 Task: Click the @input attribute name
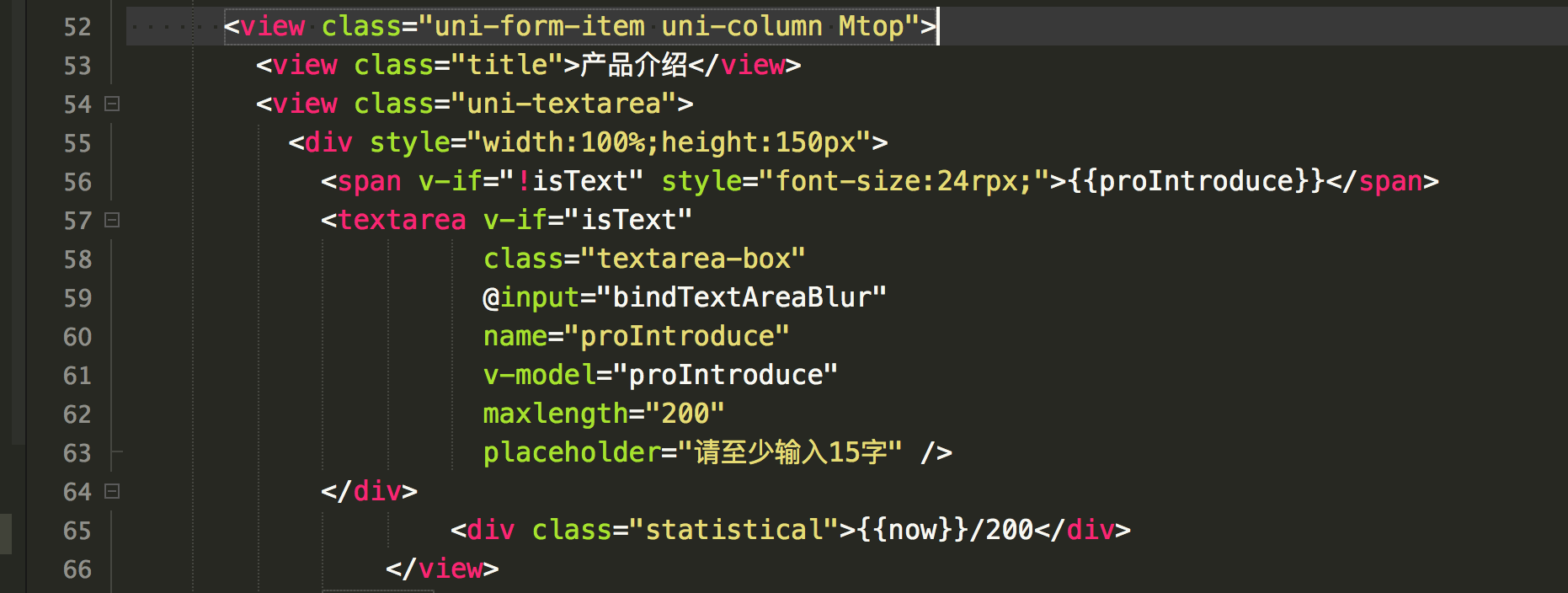[x=531, y=297]
